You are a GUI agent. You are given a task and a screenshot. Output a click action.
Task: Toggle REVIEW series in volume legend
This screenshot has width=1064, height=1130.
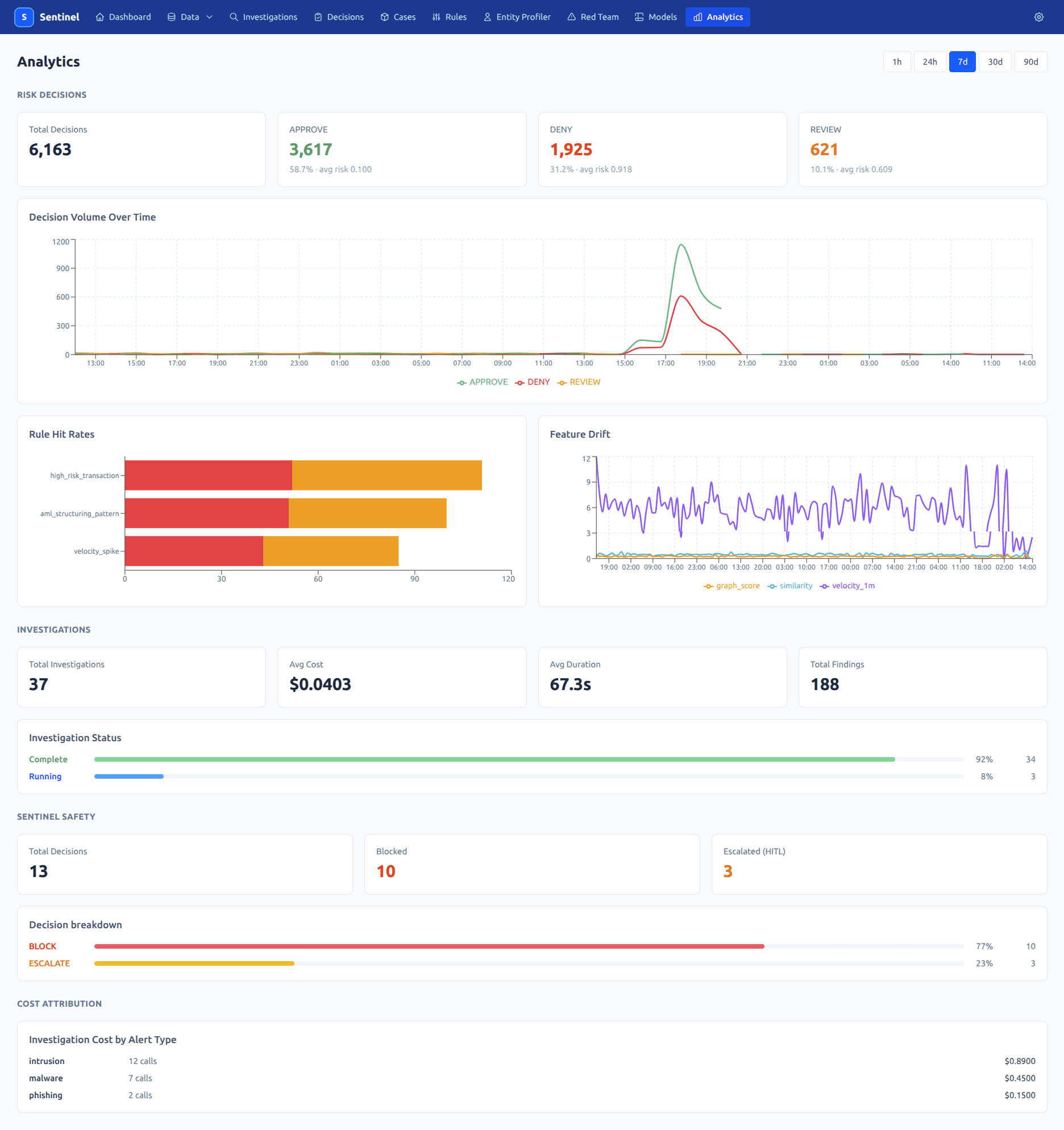coord(579,382)
